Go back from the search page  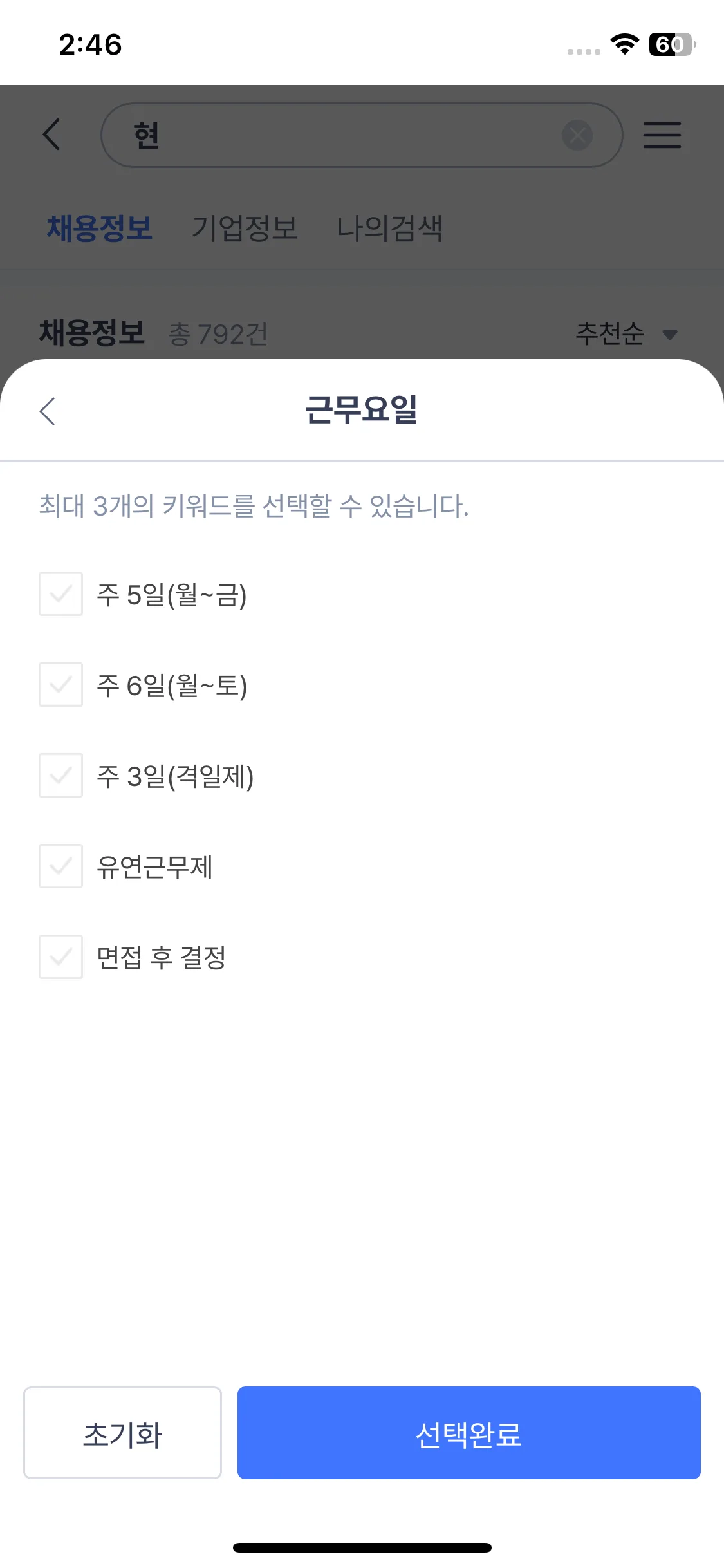coord(51,135)
